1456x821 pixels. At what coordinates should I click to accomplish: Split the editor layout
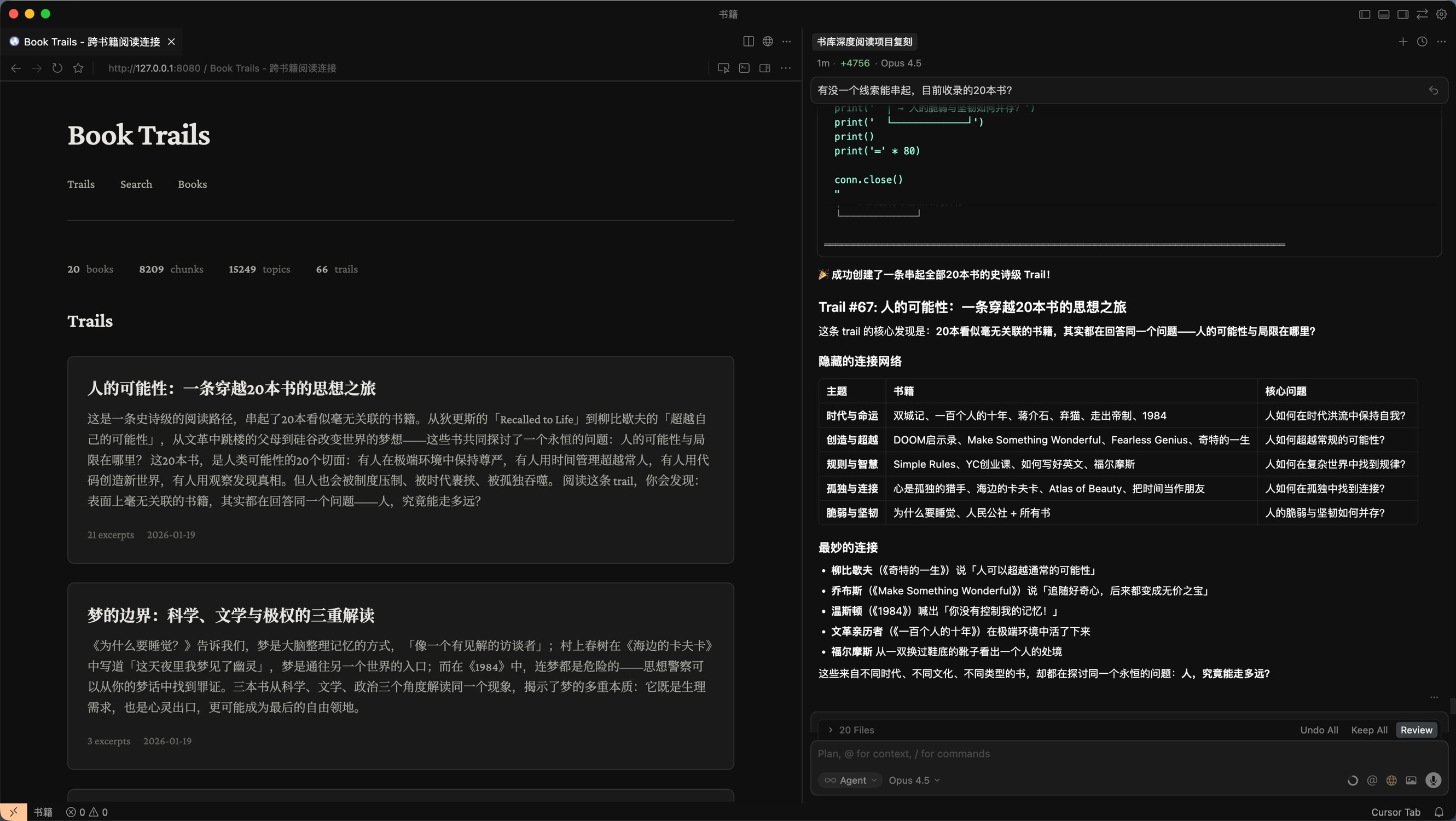pyautogui.click(x=748, y=41)
